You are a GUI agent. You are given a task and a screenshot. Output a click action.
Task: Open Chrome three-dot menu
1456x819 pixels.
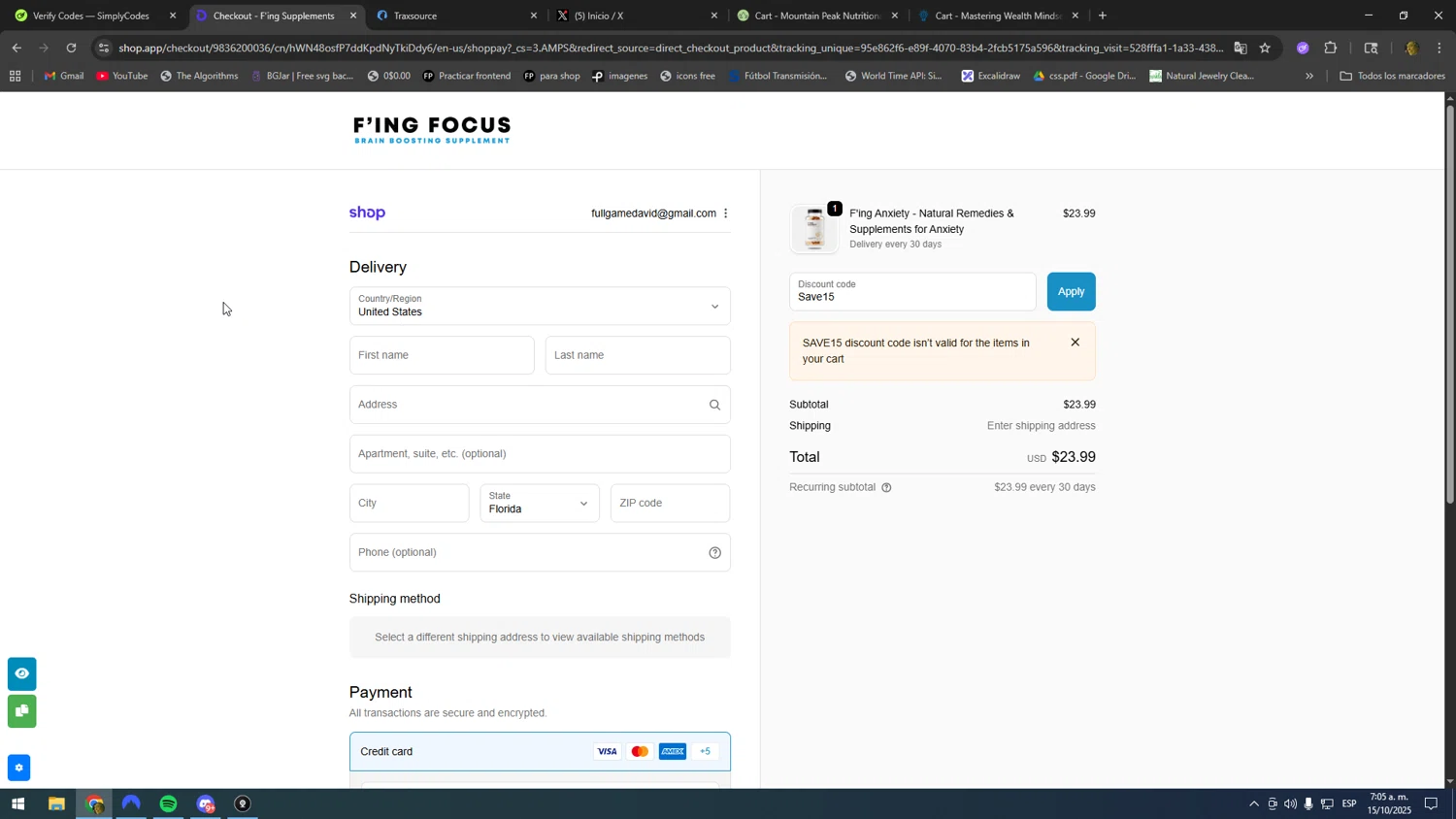point(1439,48)
